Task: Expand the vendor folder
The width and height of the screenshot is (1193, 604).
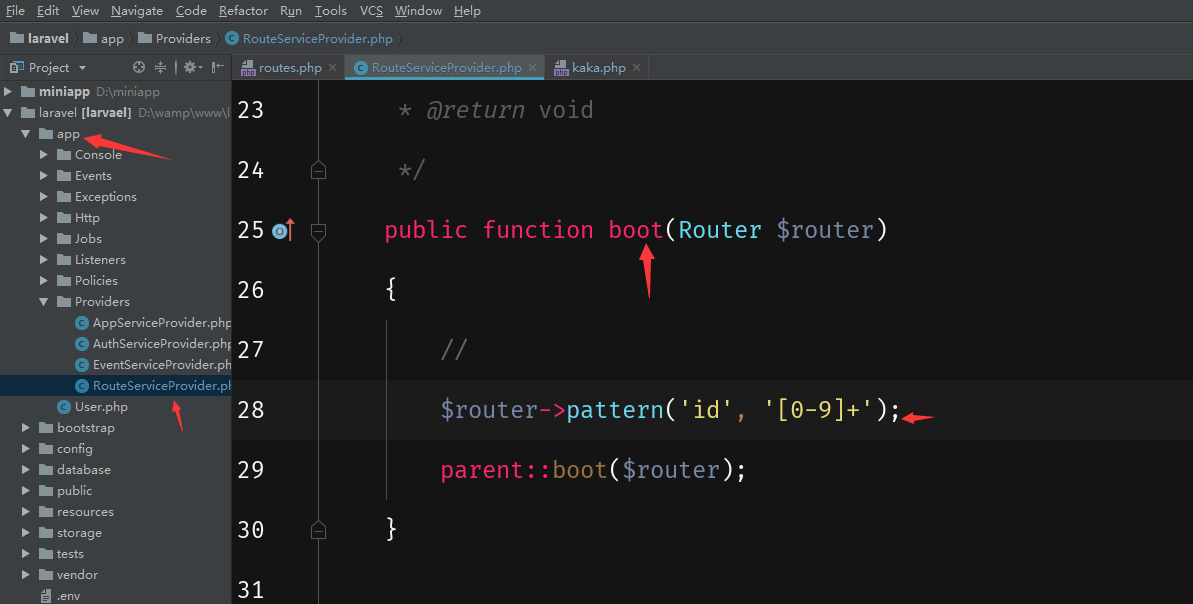Action: coord(26,575)
